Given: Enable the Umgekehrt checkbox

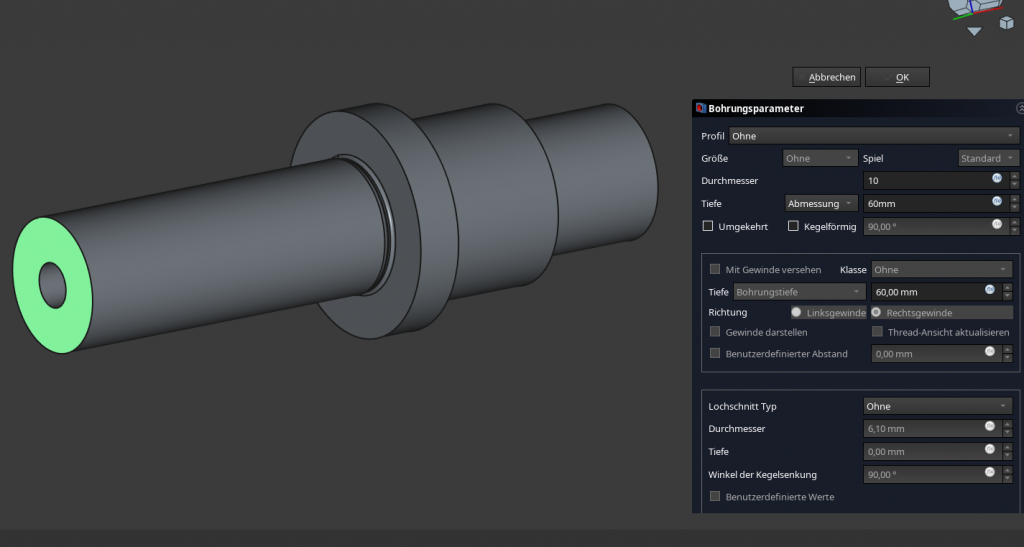Looking at the screenshot, I should pyautogui.click(x=707, y=226).
